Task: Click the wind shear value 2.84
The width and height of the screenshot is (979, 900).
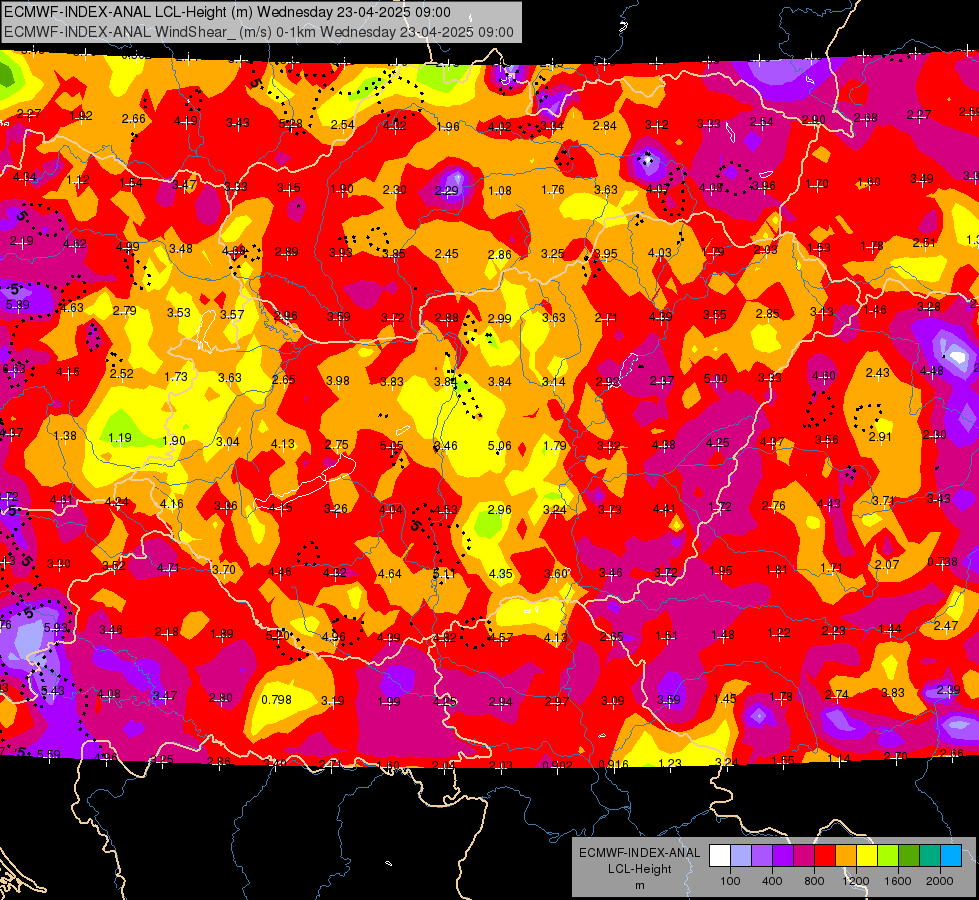Action: pyautogui.click(x=604, y=126)
